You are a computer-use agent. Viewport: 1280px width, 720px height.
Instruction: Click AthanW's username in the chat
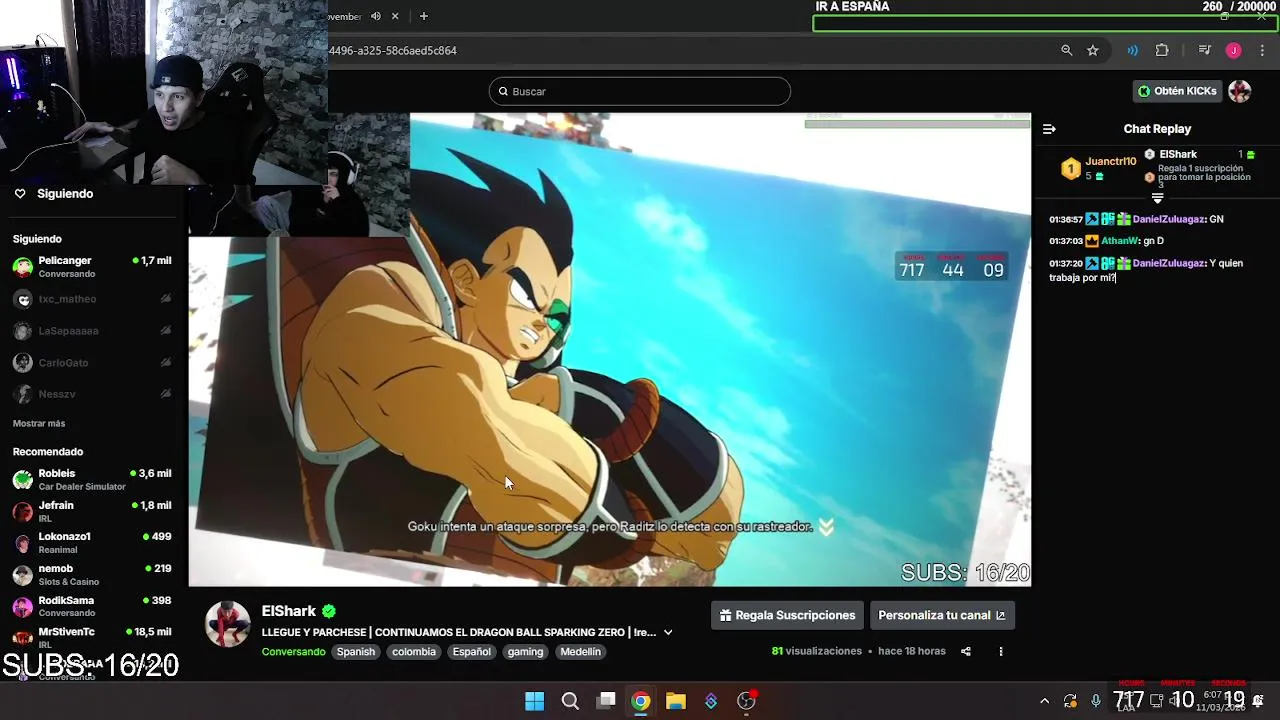pyautogui.click(x=1121, y=241)
